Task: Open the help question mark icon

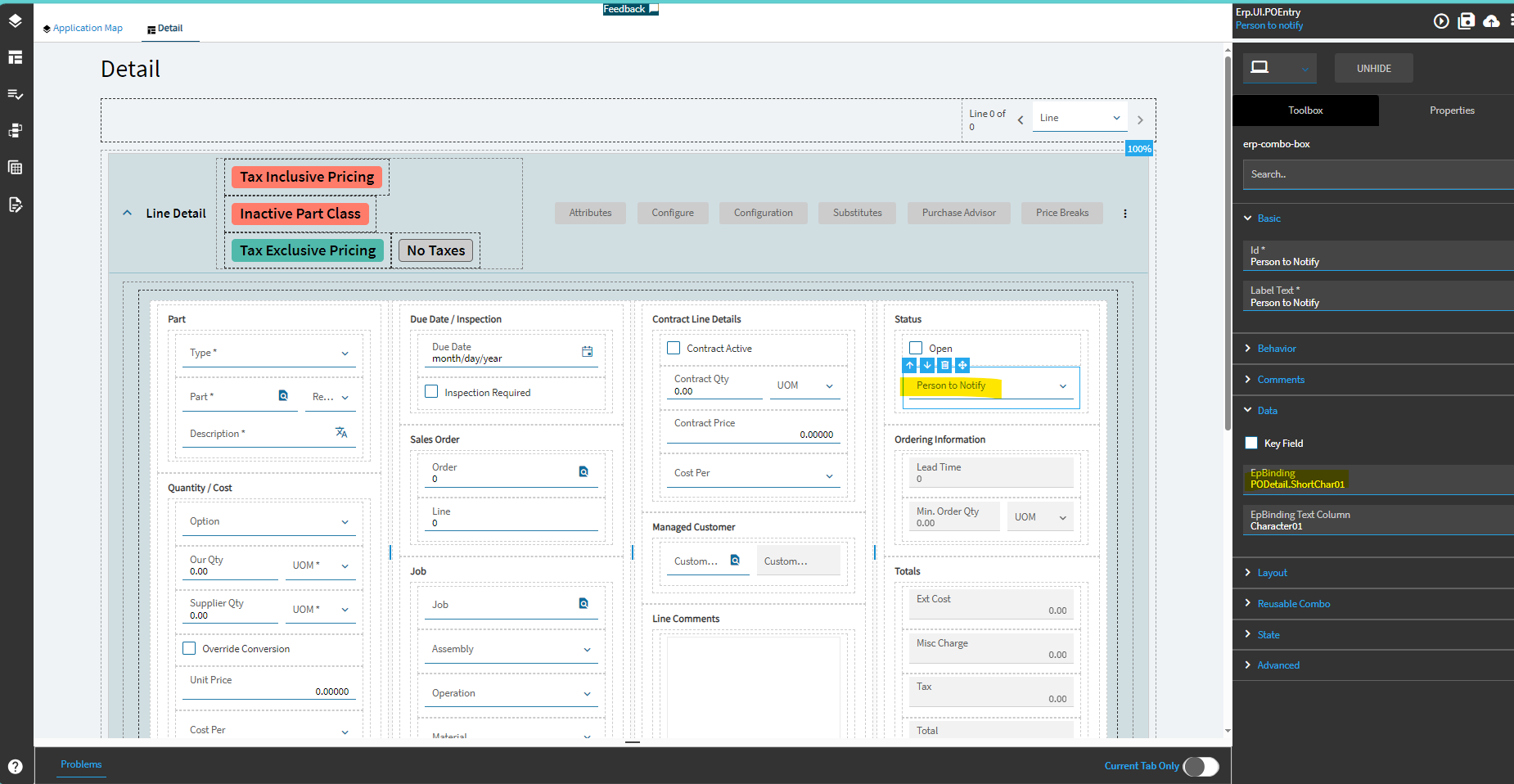Action: [16, 767]
